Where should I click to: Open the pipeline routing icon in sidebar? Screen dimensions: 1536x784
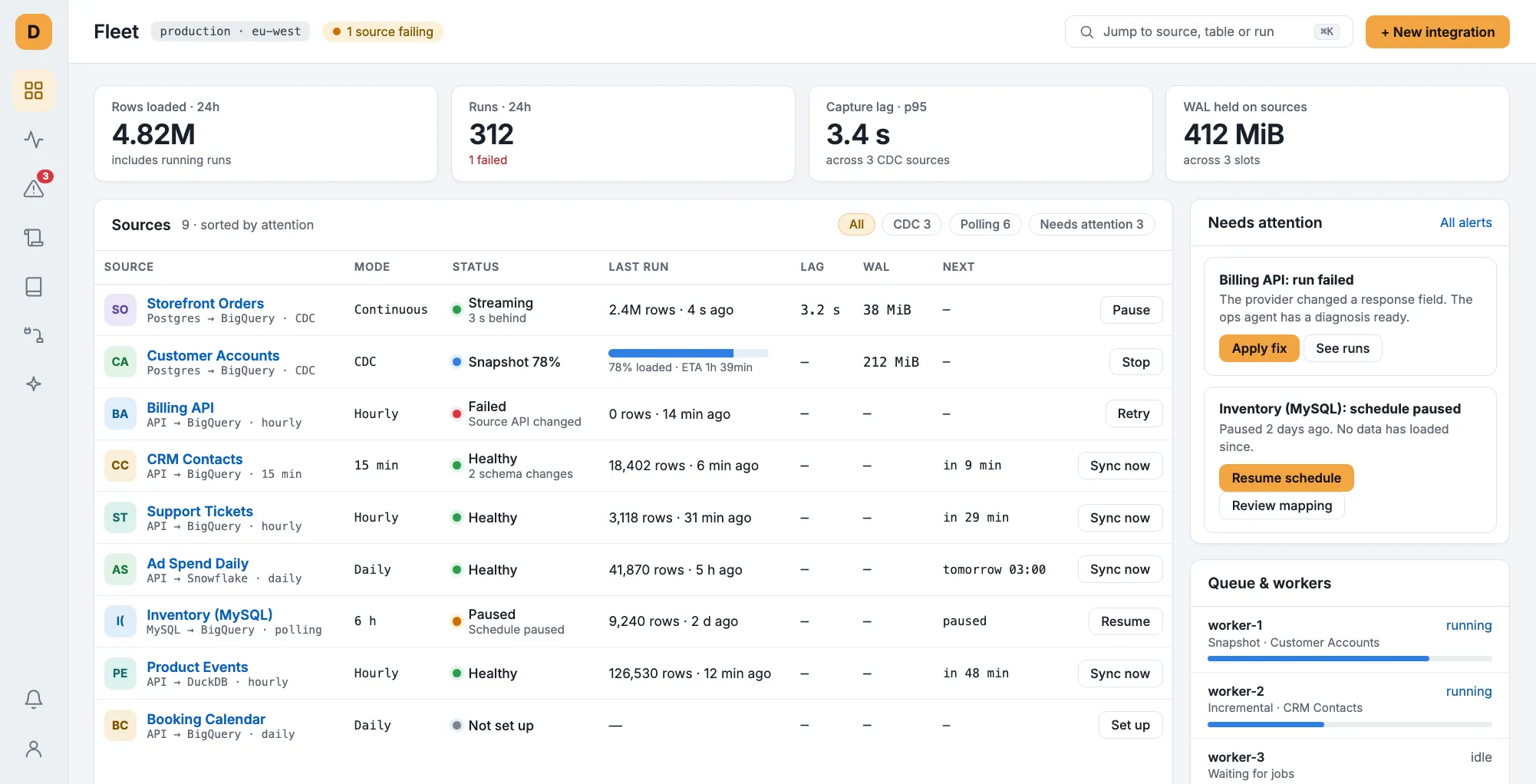(34, 335)
